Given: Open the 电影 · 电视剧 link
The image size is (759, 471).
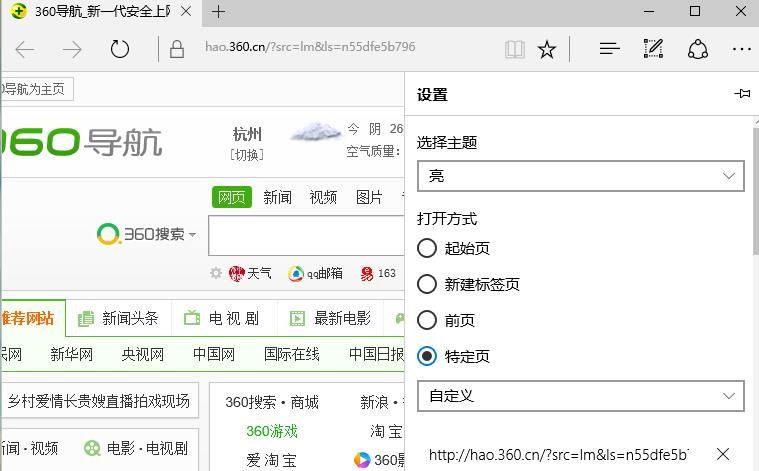Looking at the screenshot, I should pyautogui.click(x=137, y=448).
